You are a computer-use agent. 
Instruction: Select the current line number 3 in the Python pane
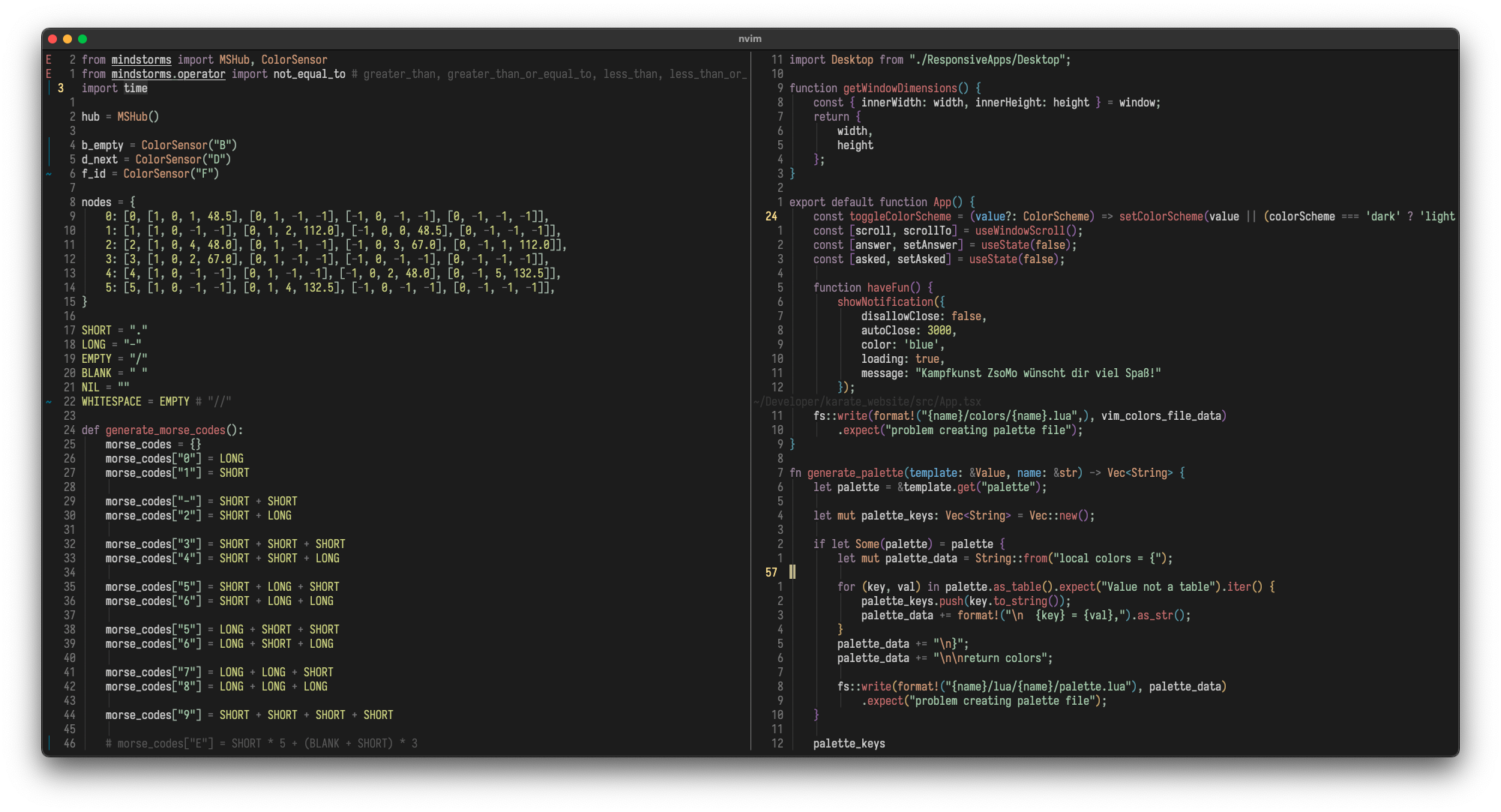point(61,88)
